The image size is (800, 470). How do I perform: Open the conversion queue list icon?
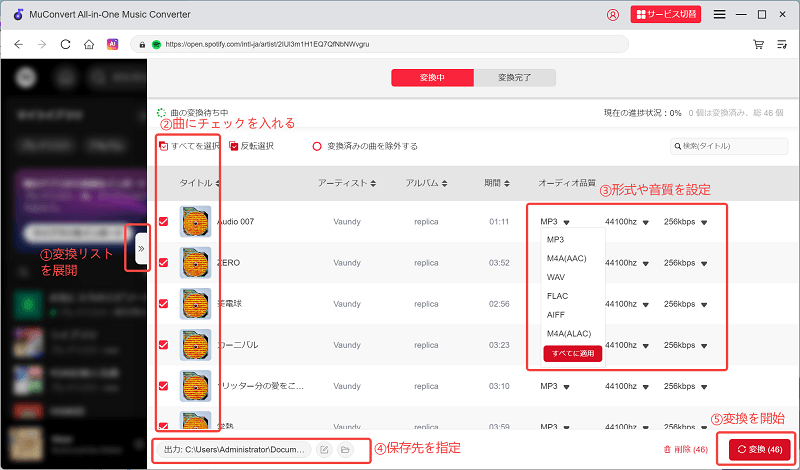[x=782, y=44]
